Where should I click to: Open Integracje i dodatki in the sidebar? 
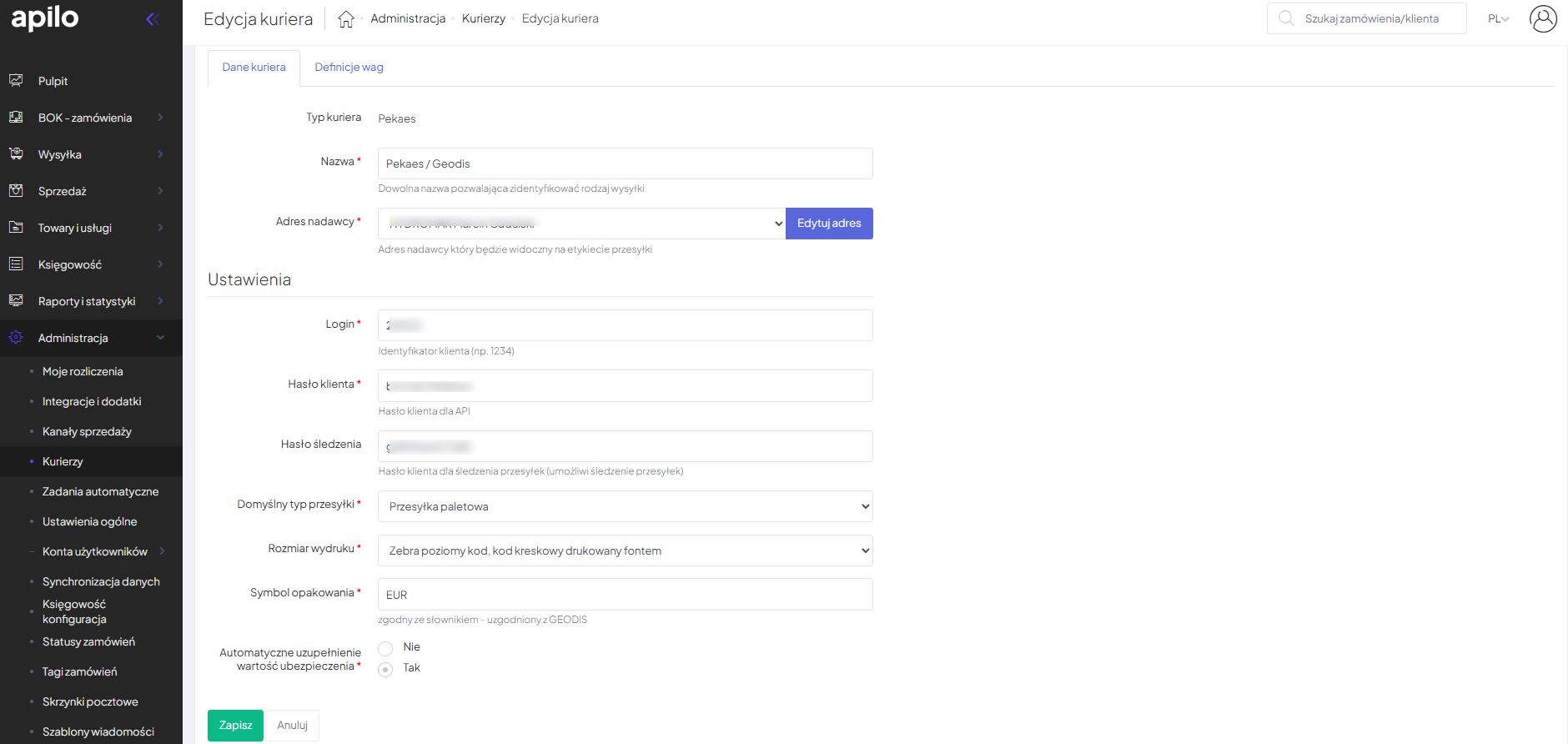(x=92, y=401)
